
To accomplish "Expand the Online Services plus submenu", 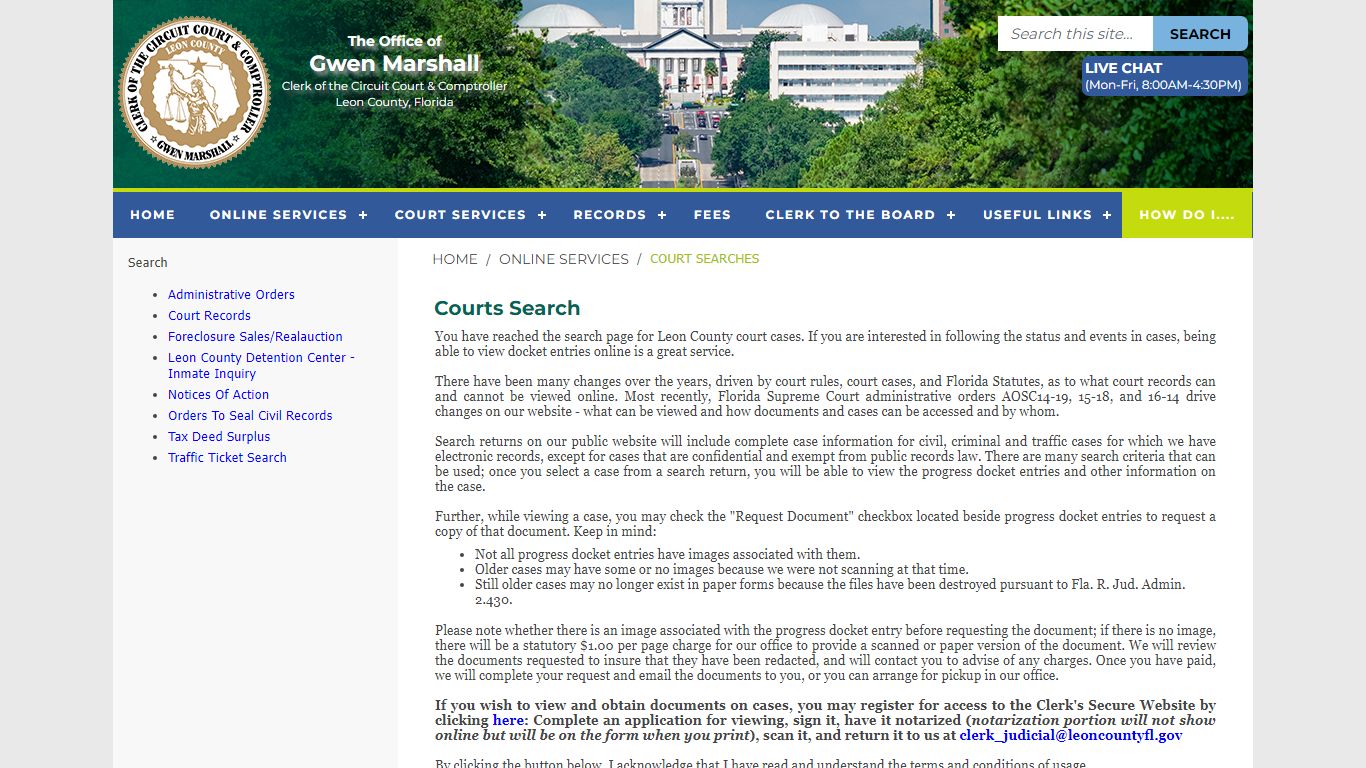I will pos(363,215).
